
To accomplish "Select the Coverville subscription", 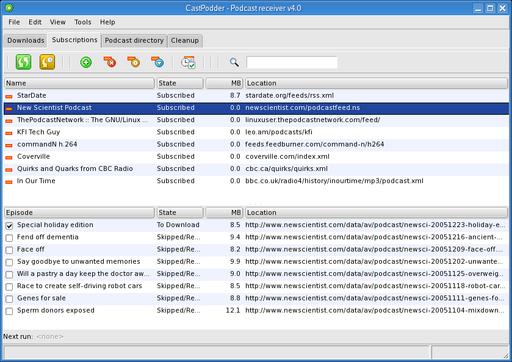I will pyautogui.click(x=256, y=157).
